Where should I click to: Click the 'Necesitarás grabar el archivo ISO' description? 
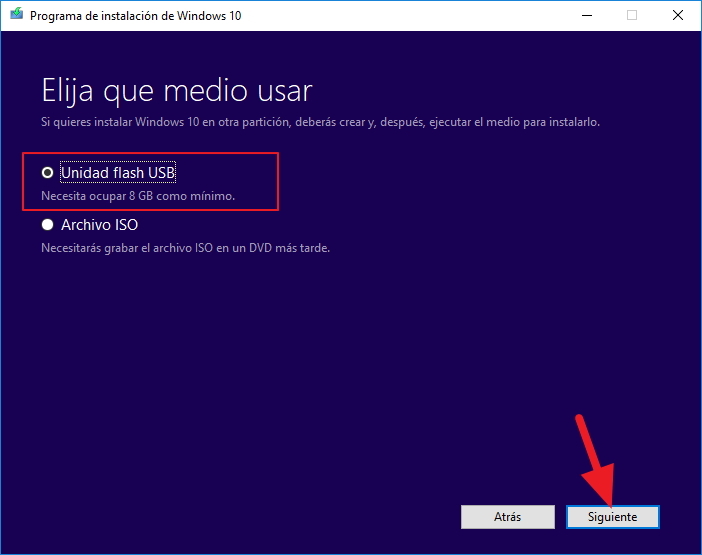tap(185, 248)
